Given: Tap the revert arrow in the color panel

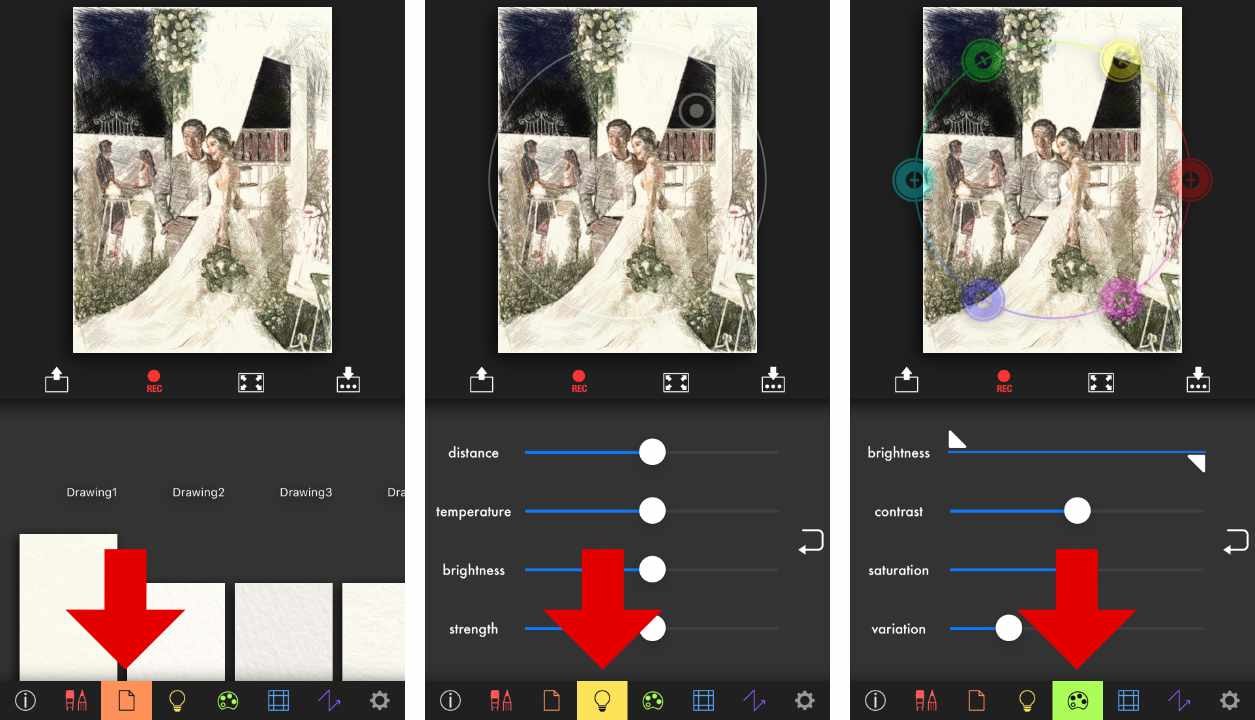Looking at the screenshot, I should (x=1236, y=541).
